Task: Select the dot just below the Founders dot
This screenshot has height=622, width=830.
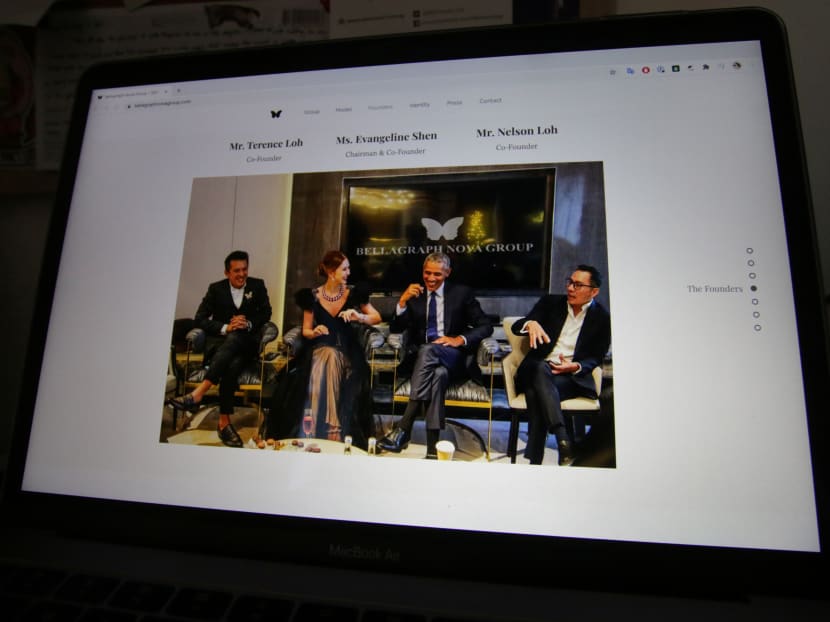Action: pos(755,302)
